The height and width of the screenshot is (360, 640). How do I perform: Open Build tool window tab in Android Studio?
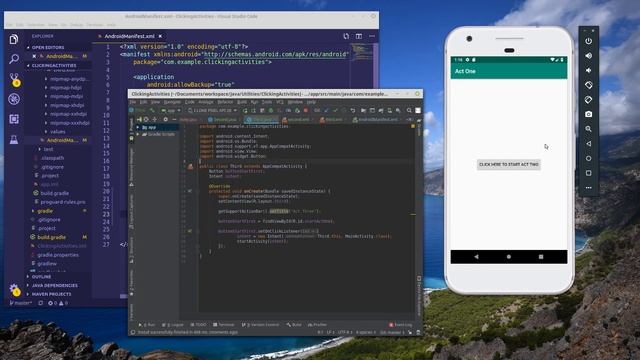[x=294, y=325]
